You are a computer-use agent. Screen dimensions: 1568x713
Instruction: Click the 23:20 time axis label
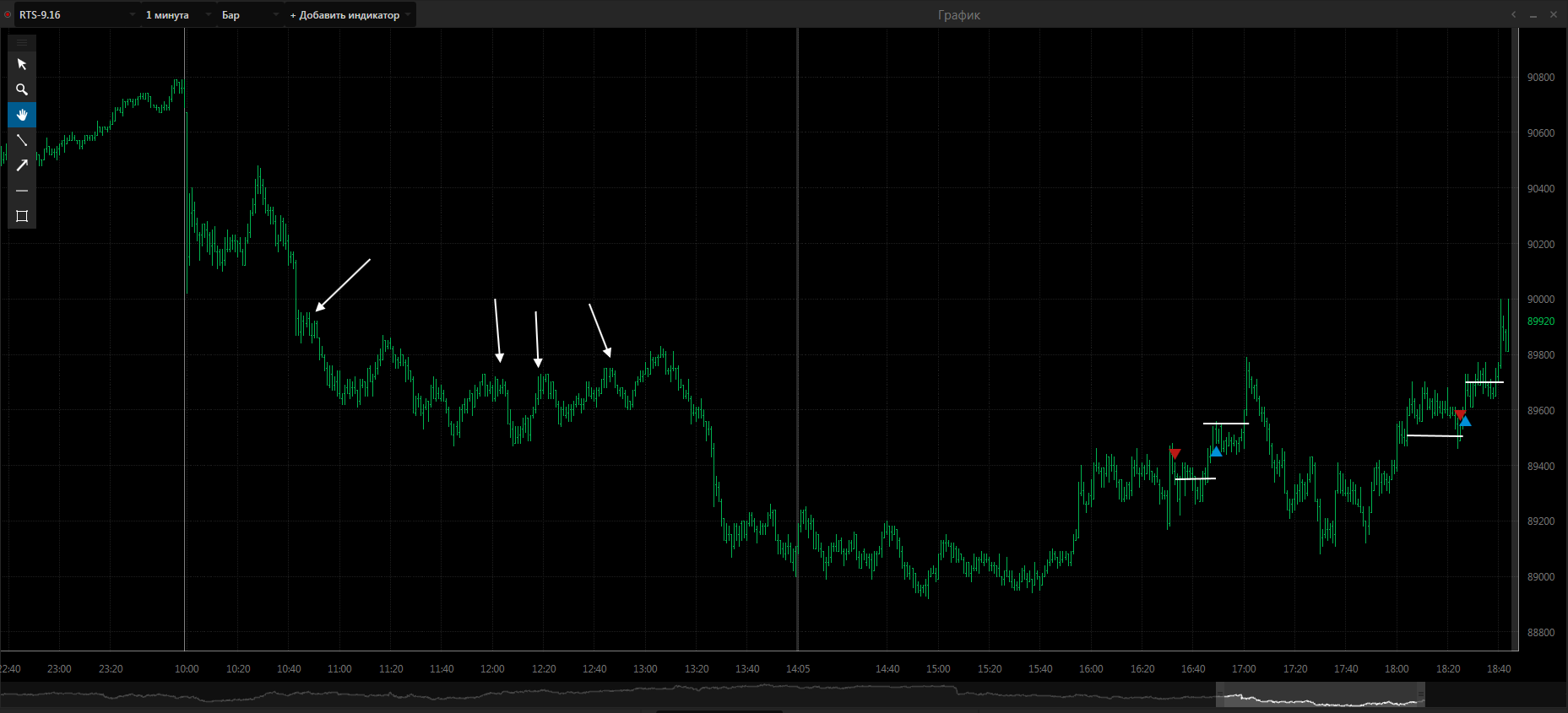[111, 669]
